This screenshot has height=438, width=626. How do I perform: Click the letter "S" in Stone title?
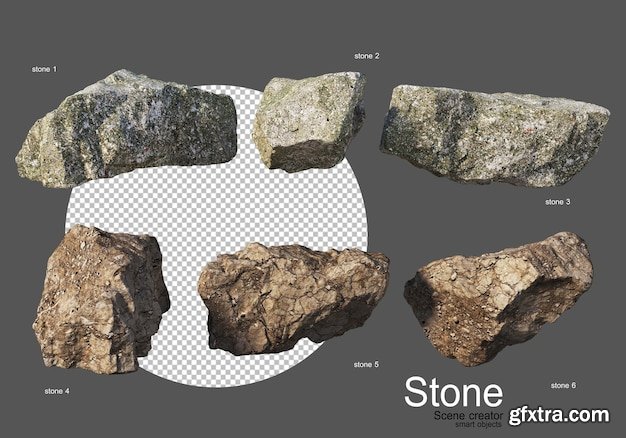pos(413,389)
